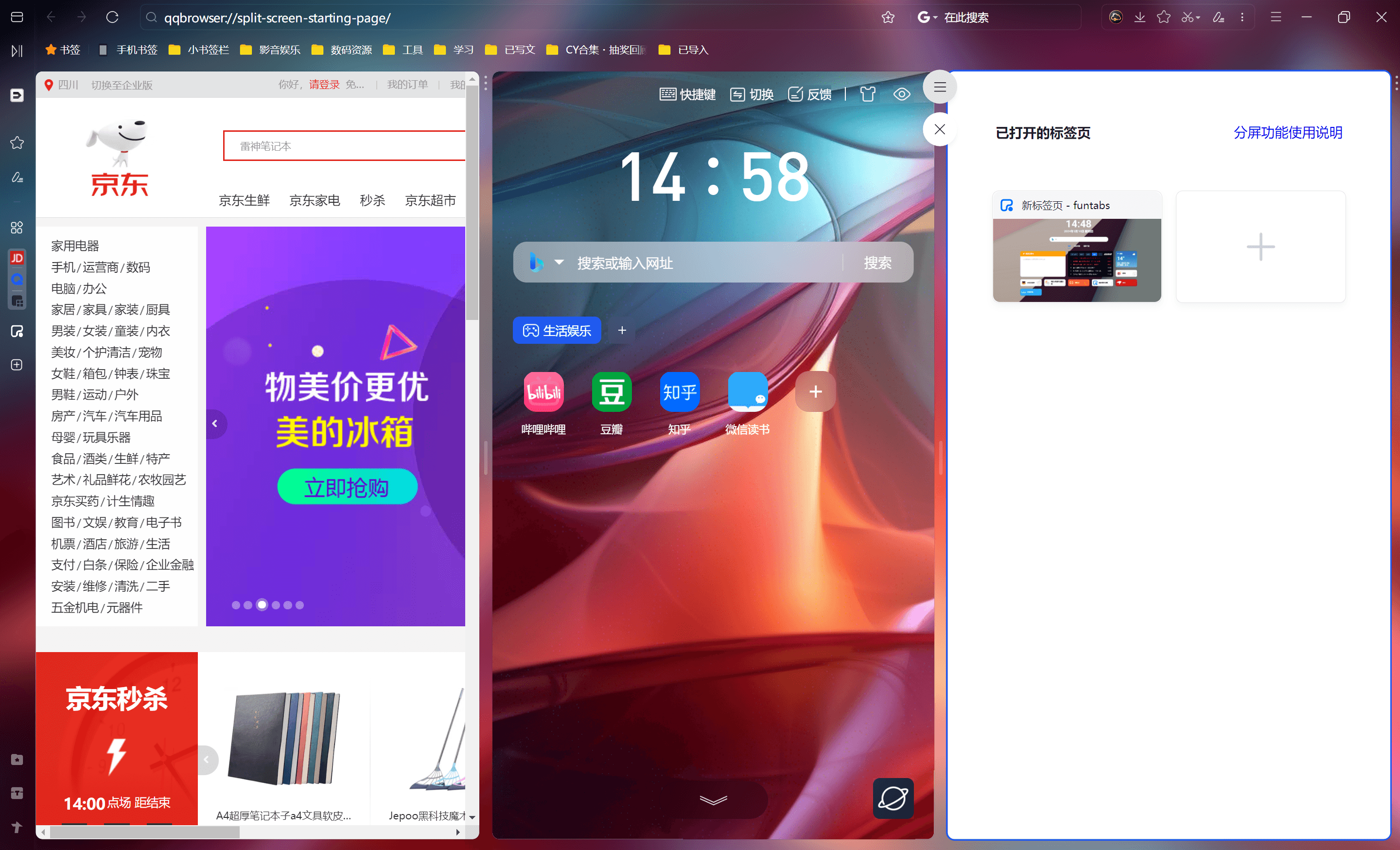Click the toolbar pen annotation icon

tap(1218, 18)
